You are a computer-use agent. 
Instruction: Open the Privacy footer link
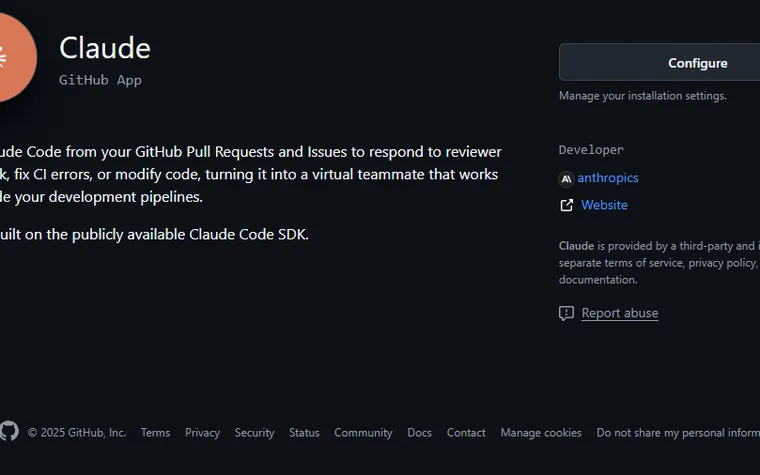pyautogui.click(x=202, y=432)
